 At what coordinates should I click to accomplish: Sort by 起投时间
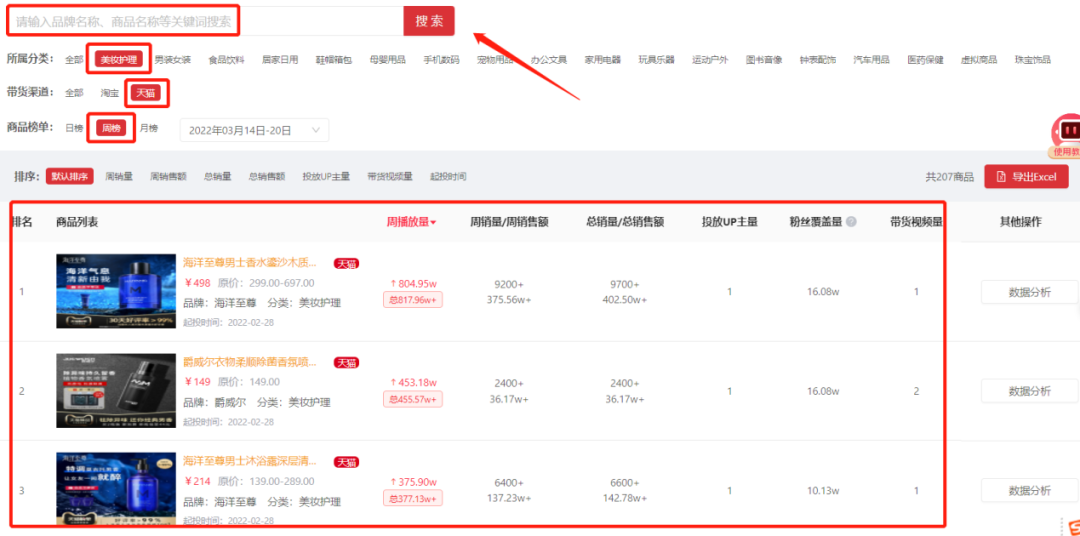(448, 176)
